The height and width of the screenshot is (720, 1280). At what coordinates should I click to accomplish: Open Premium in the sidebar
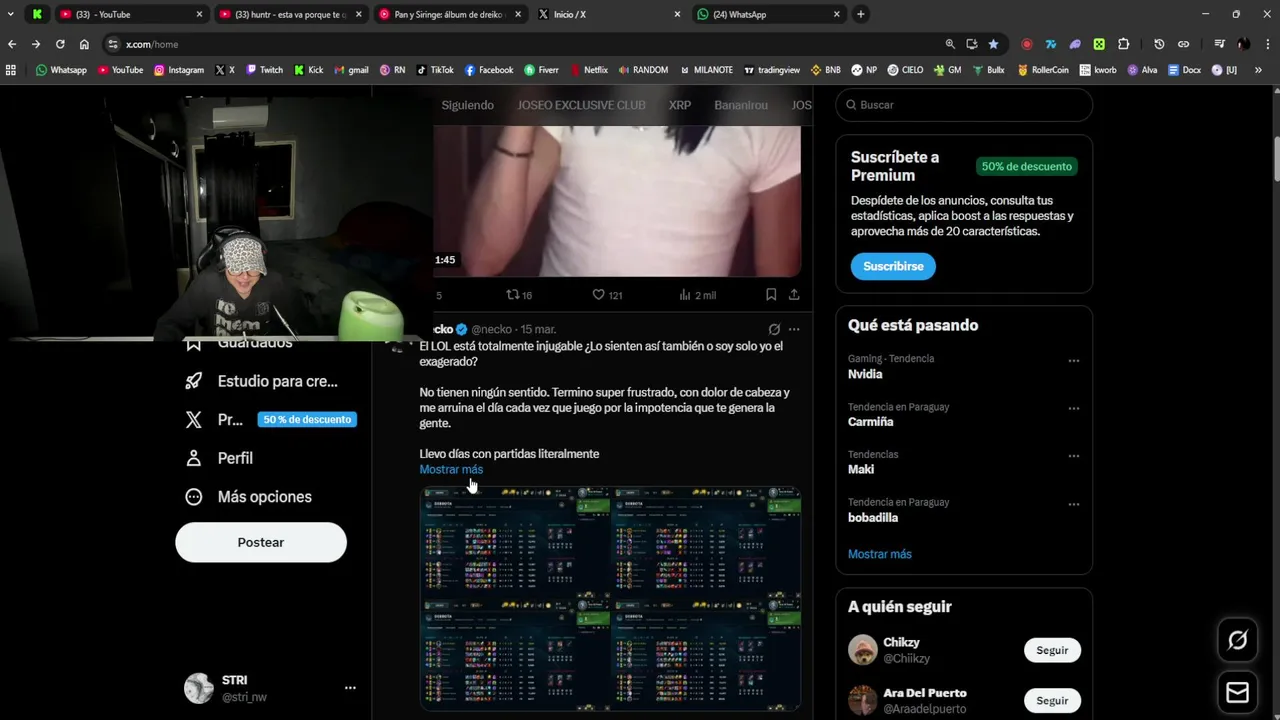pyautogui.click(x=270, y=420)
